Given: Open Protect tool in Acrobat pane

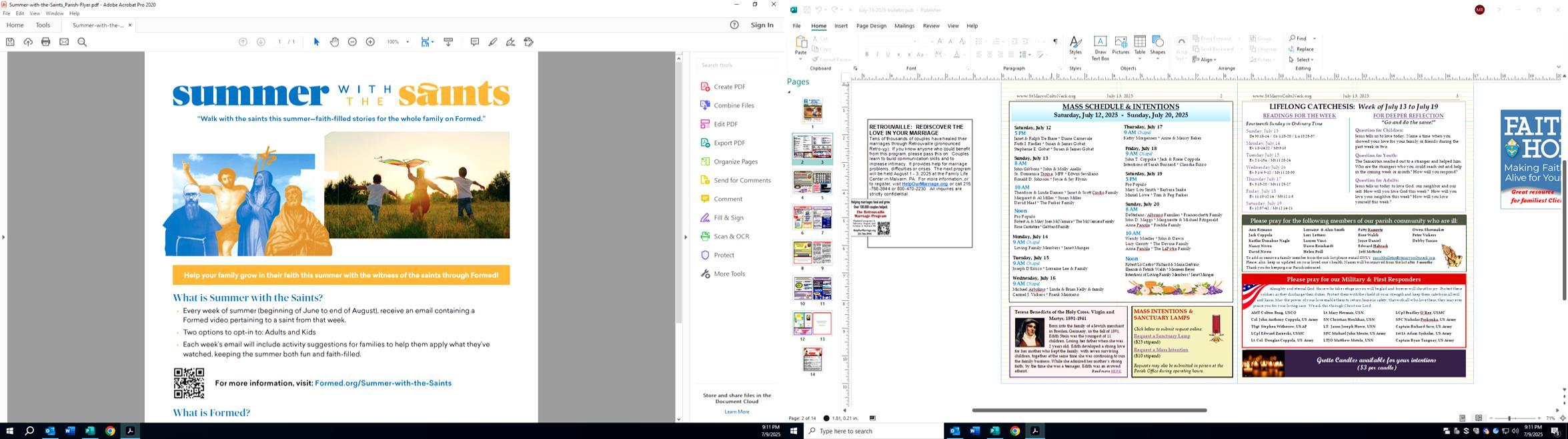Looking at the screenshot, I should [717, 255].
